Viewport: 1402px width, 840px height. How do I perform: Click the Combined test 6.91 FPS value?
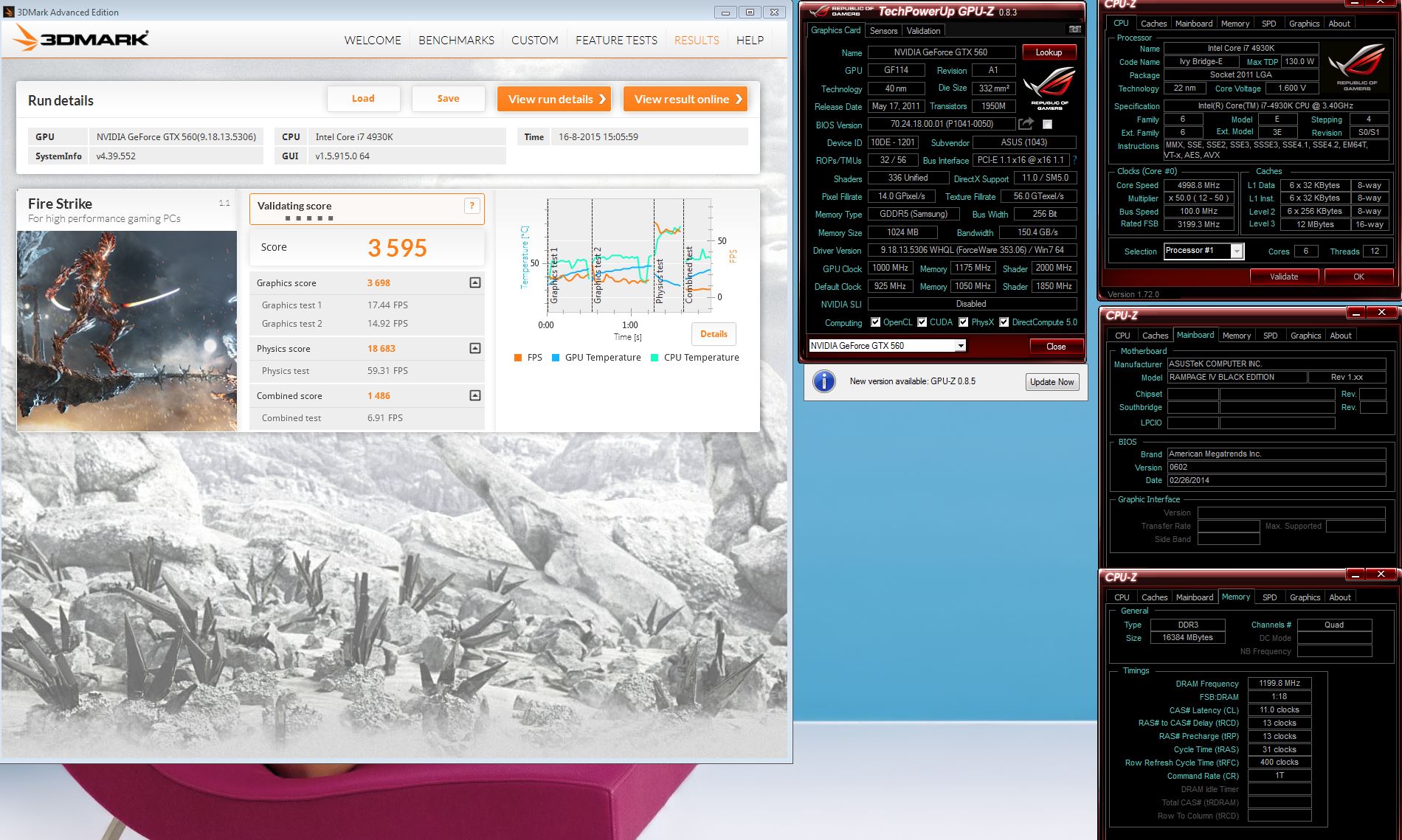pos(385,417)
